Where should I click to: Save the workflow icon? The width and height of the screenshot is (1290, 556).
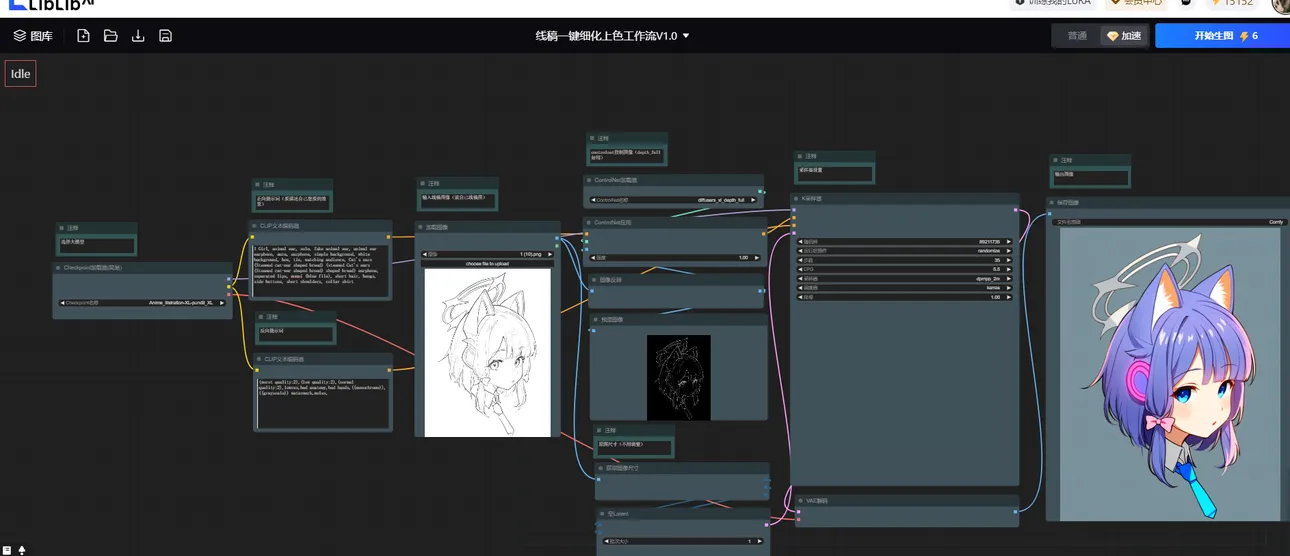pyautogui.click(x=166, y=36)
